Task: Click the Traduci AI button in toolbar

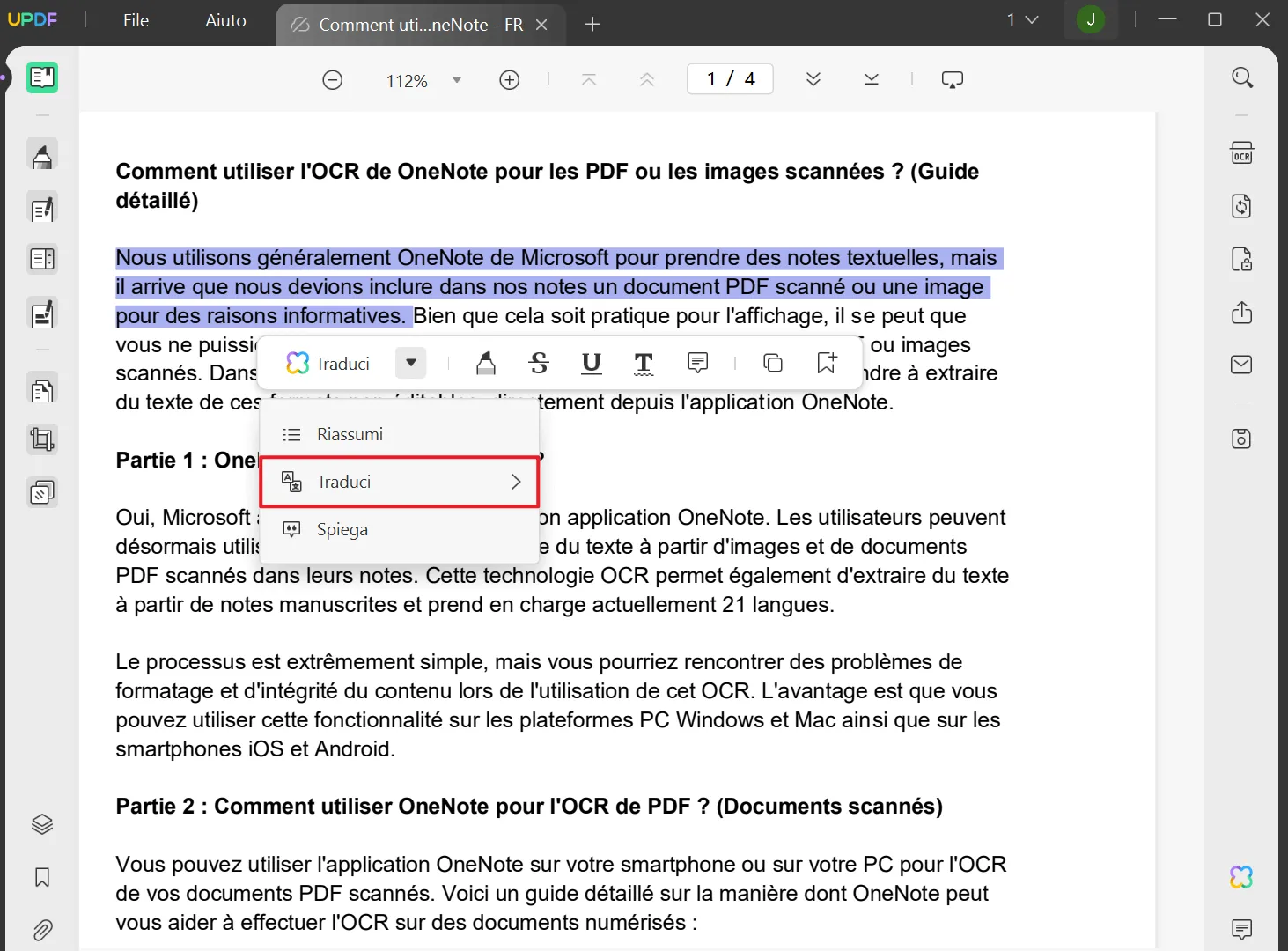Action: (328, 363)
